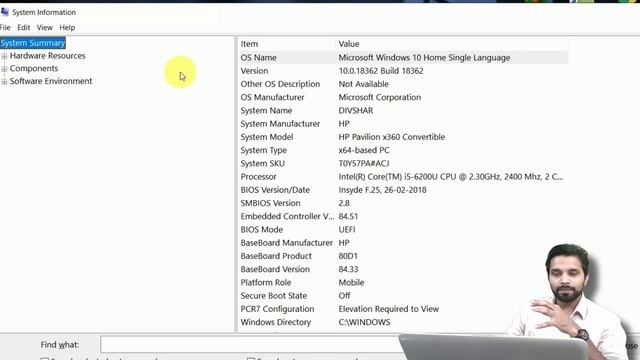Select Windows Directory row label

tap(276, 322)
